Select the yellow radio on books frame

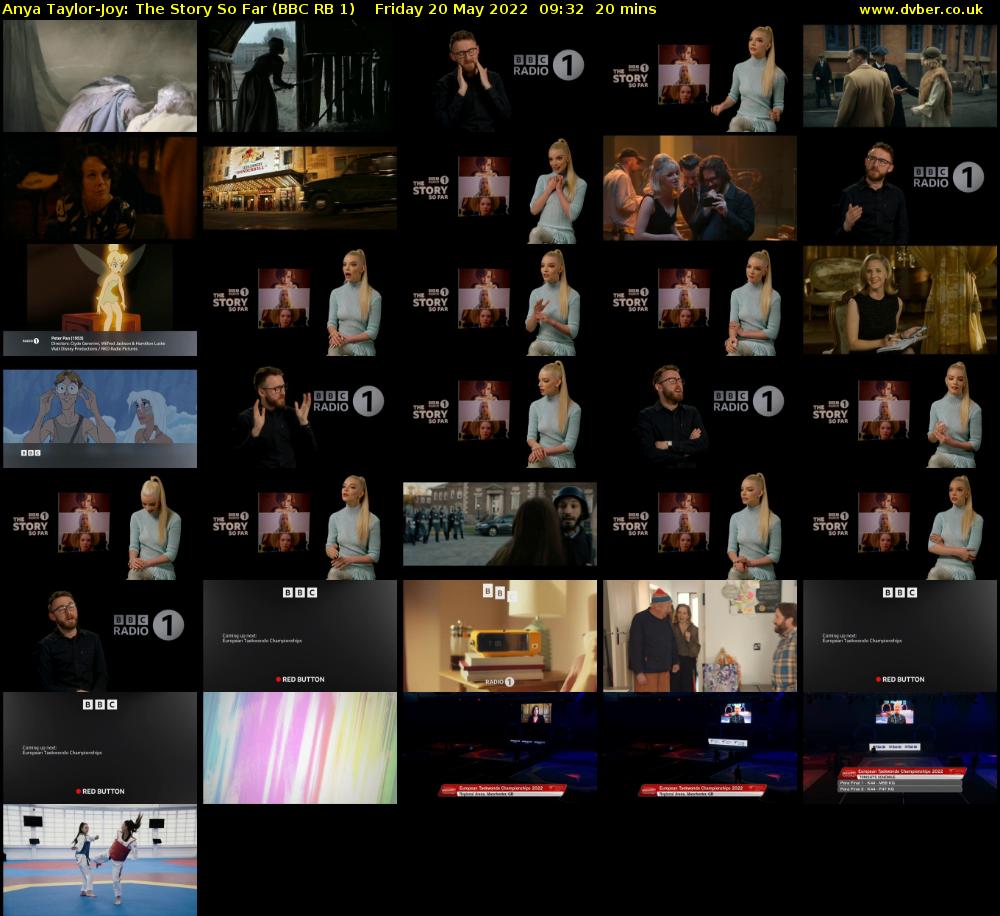(500, 636)
